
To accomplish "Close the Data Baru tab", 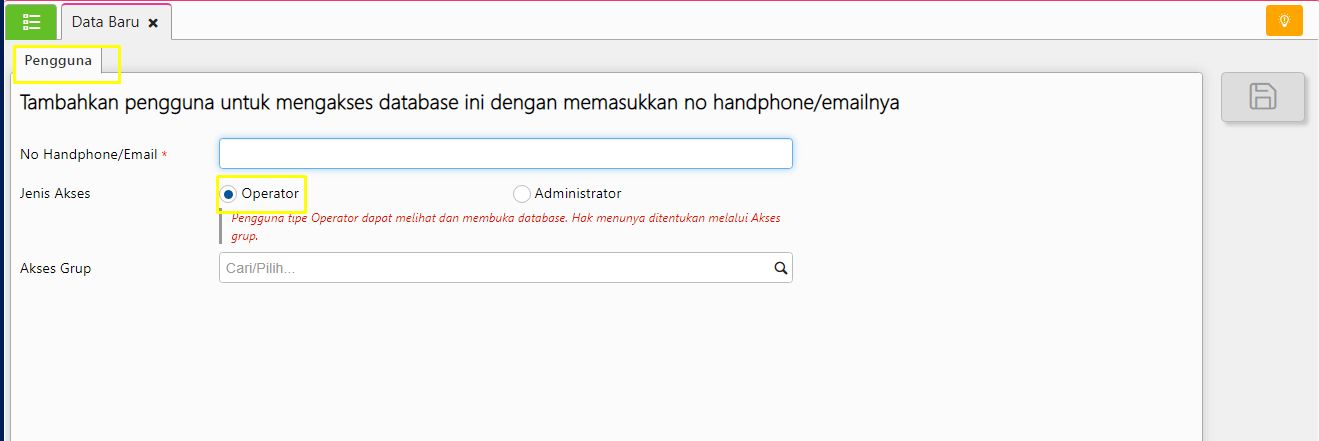I will (x=153, y=22).
